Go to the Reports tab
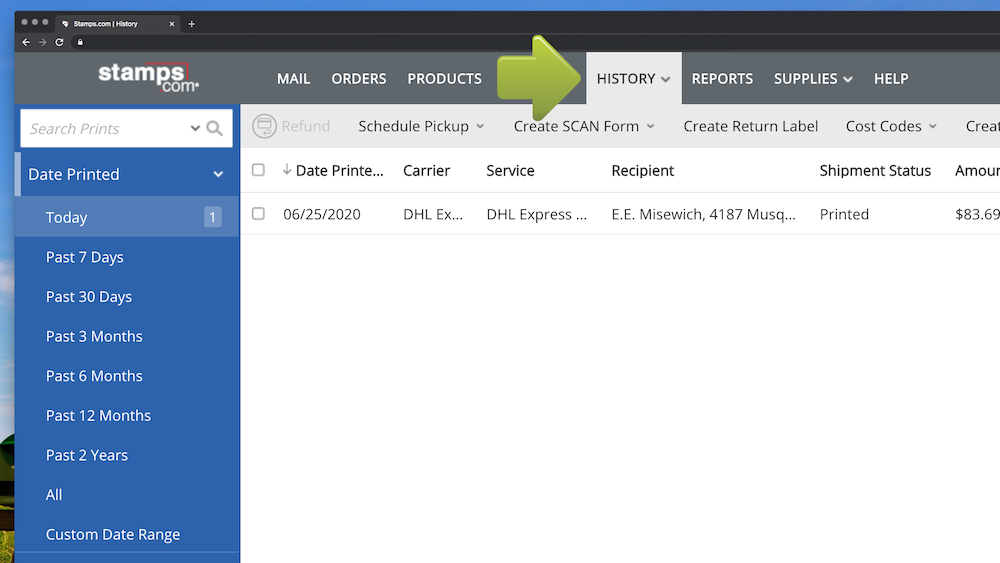The width and height of the screenshot is (1000, 563). [722, 78]
